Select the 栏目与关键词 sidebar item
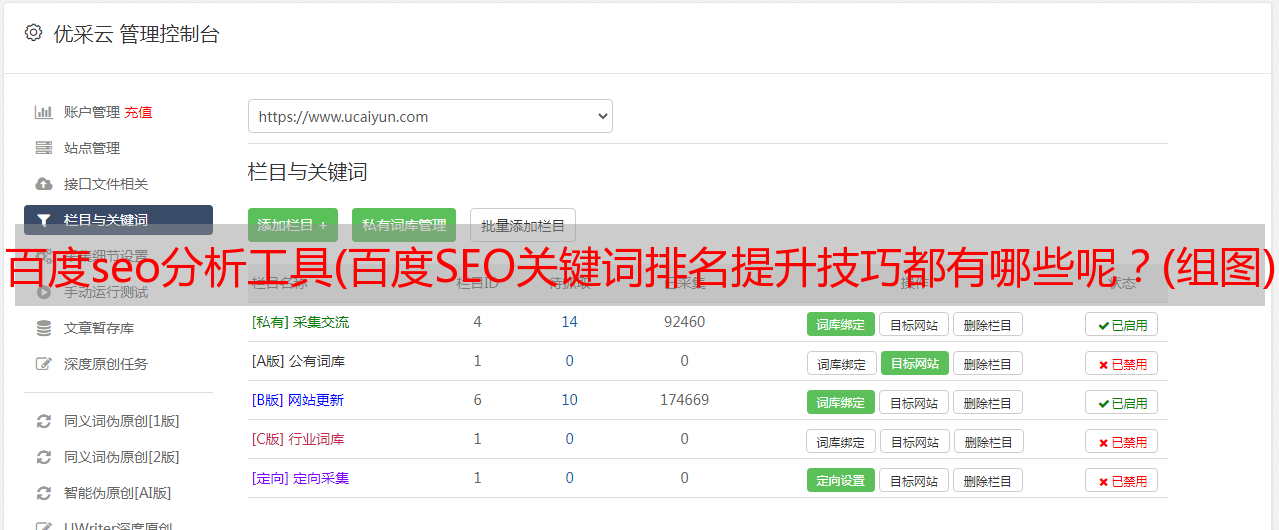 [x=118, y=220]
